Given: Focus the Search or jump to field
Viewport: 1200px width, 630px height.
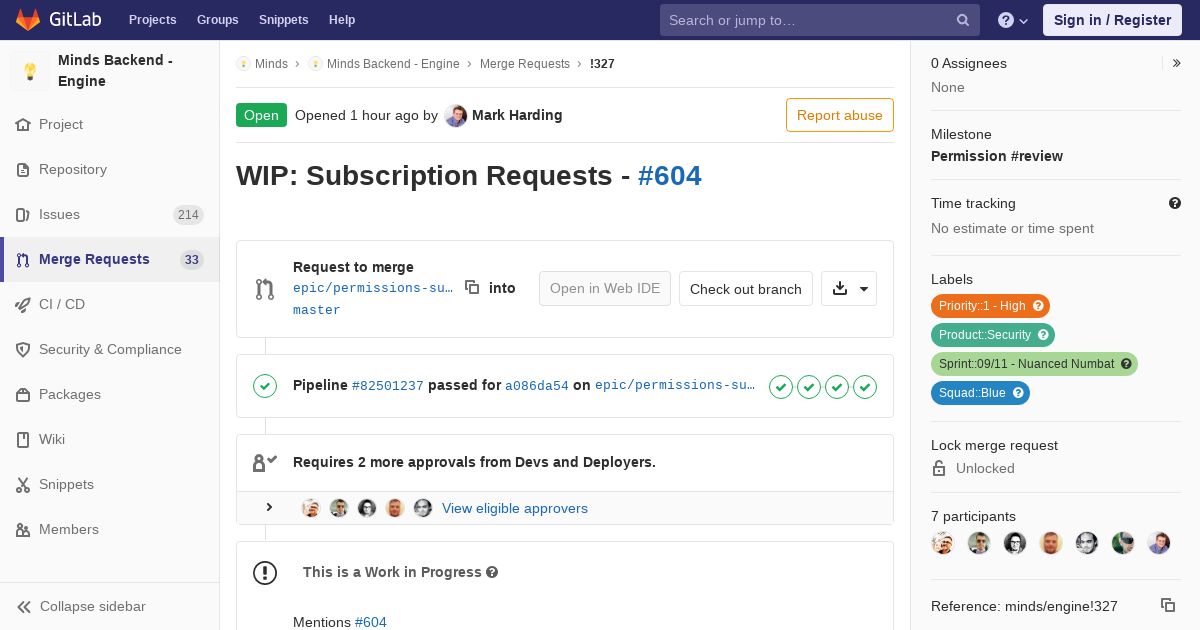Looking at the screenshot, I should 820,20.
